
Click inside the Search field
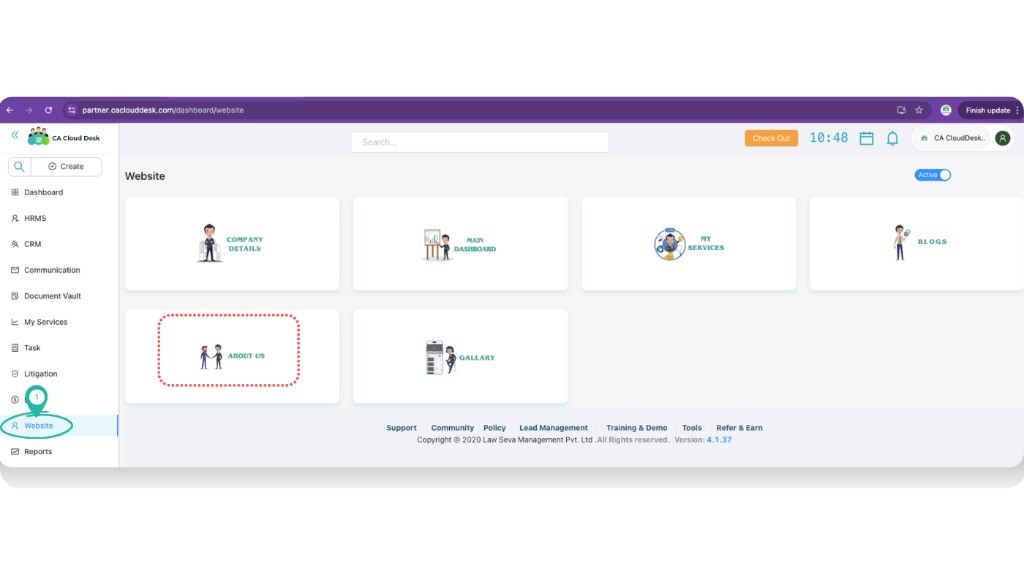478,141
